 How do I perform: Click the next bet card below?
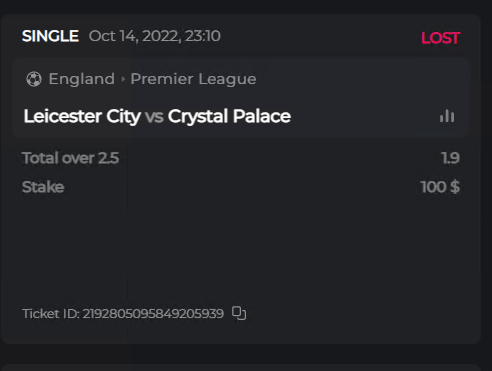click(x=241, y=367)
